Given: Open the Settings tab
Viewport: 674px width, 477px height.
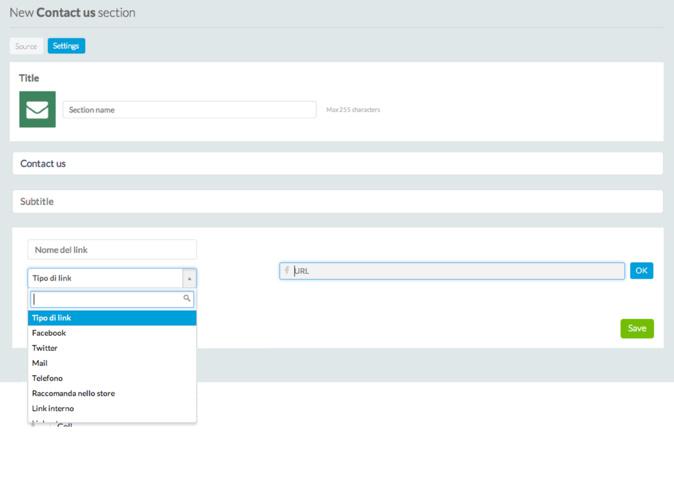Looking at the screenshot, I should 66,46.
